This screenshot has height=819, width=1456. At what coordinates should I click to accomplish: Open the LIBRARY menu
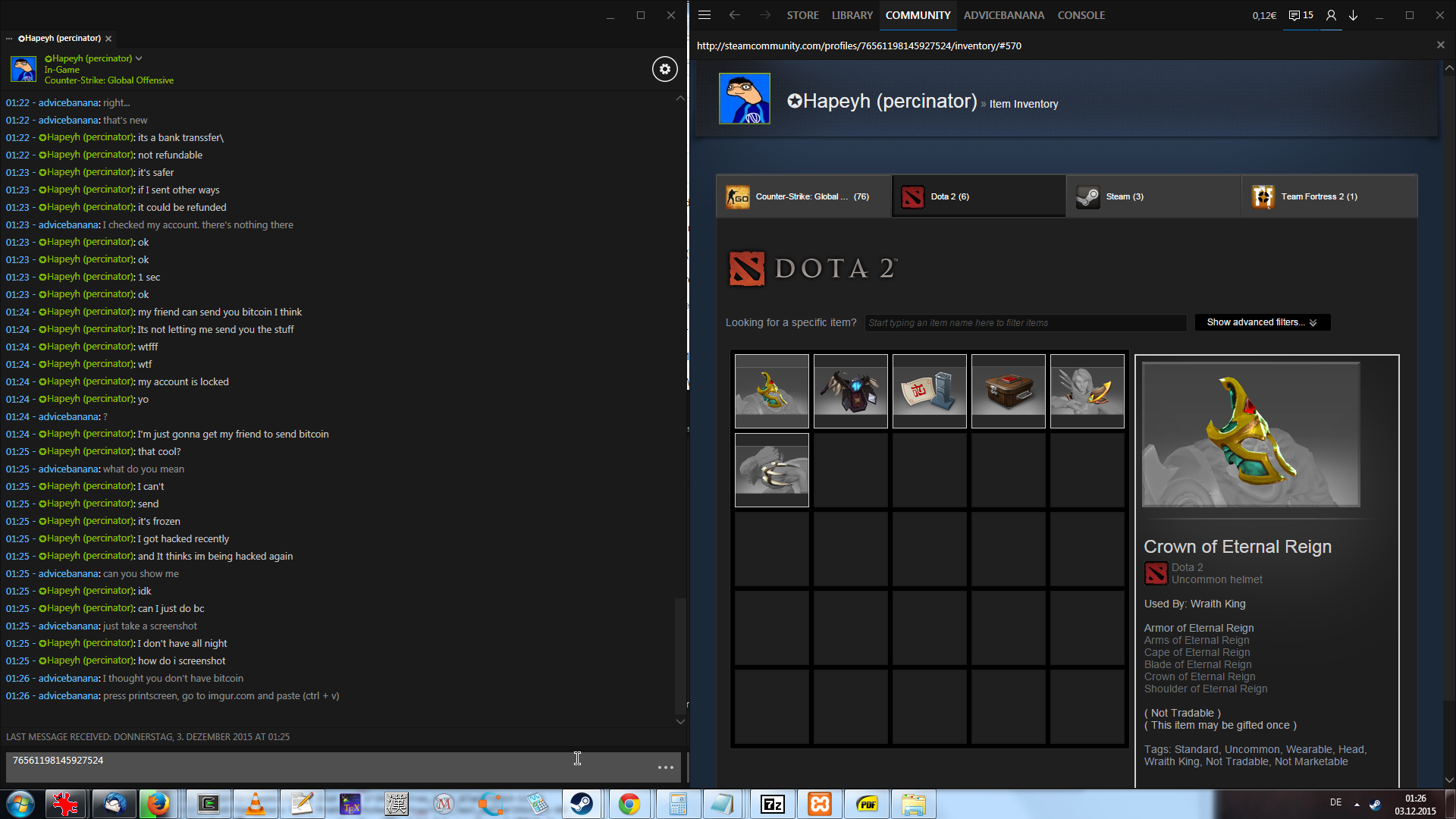pos(852,15)
